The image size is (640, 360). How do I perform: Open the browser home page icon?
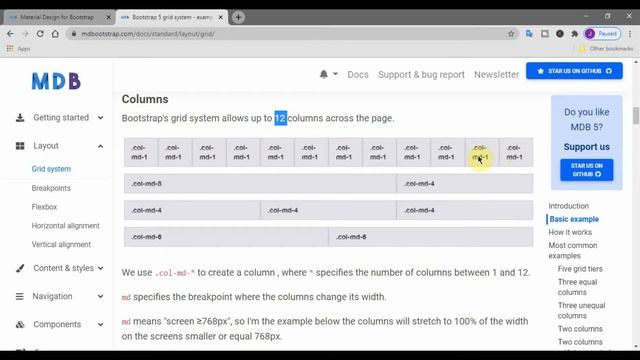tap(55, 34)
